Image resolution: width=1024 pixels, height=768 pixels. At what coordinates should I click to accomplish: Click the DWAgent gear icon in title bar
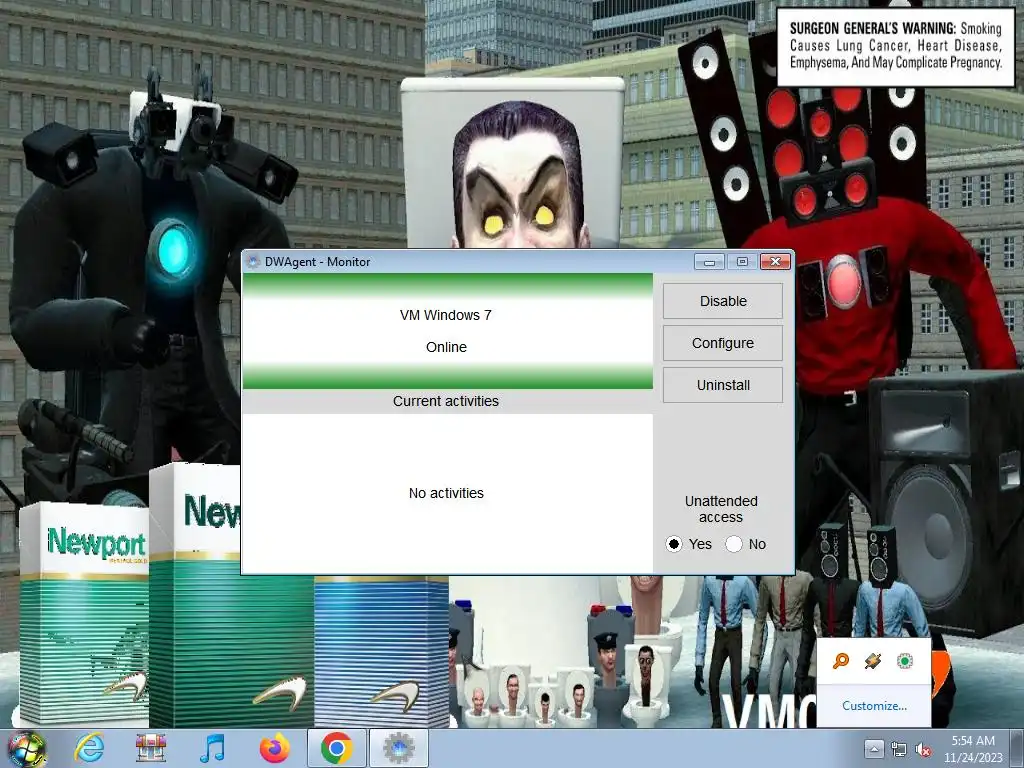[x=253, y=262]
